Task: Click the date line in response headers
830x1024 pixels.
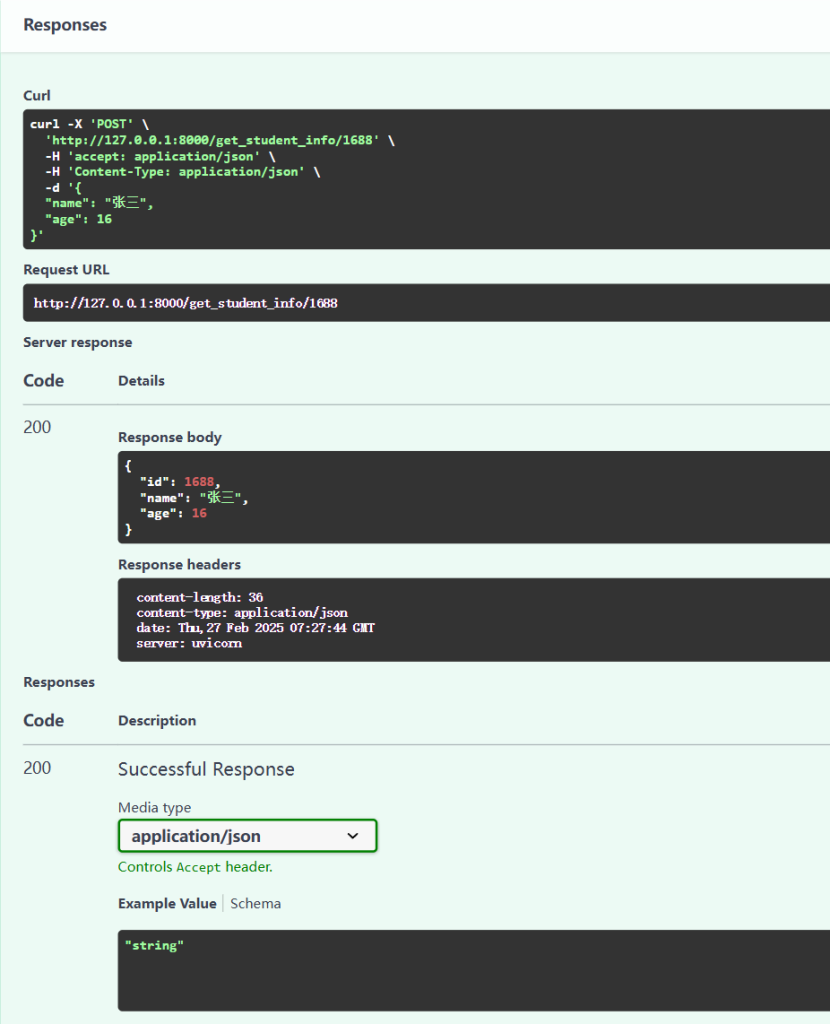Action: coord(255,628)
